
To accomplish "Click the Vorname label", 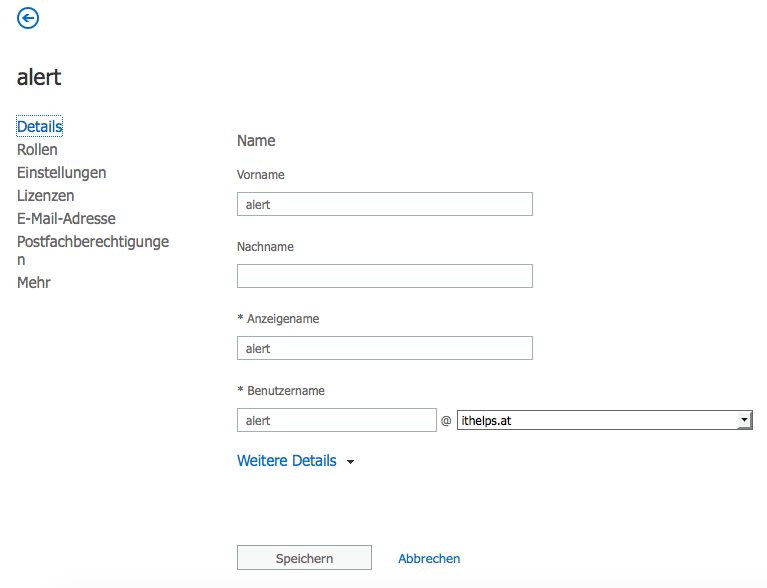I will point(261,175).
